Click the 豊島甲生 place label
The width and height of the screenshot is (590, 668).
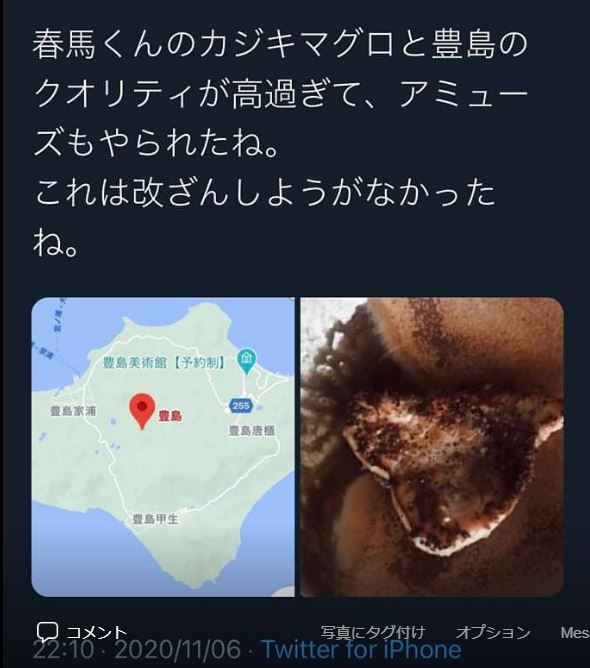click(155, 518)
